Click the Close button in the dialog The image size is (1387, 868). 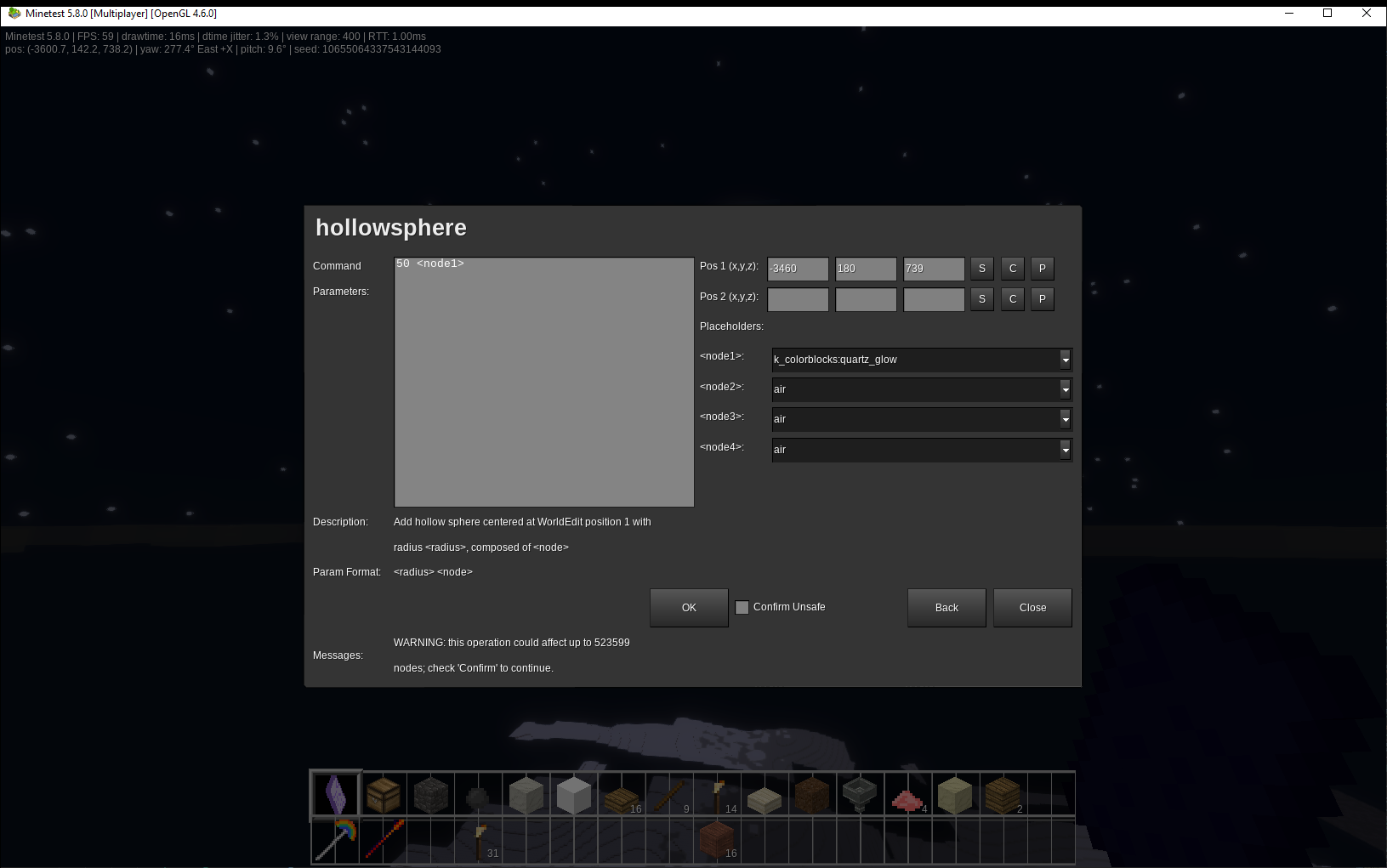point(1032,608)
